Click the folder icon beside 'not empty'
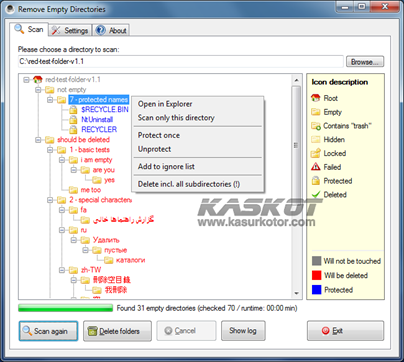The width and height of the screenshot is (404, 362). point(49,90)
